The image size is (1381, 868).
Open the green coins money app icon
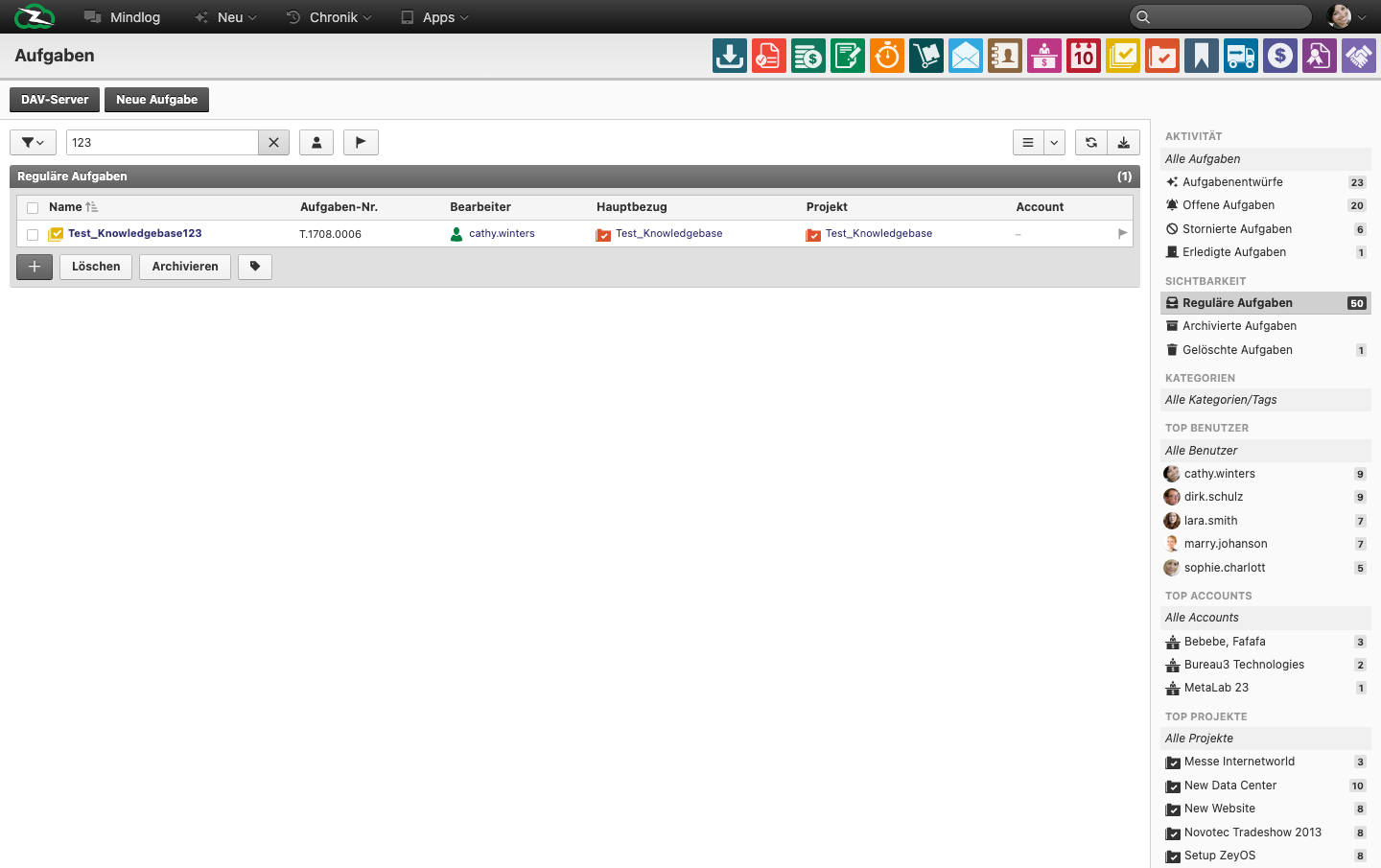point(808,56)
